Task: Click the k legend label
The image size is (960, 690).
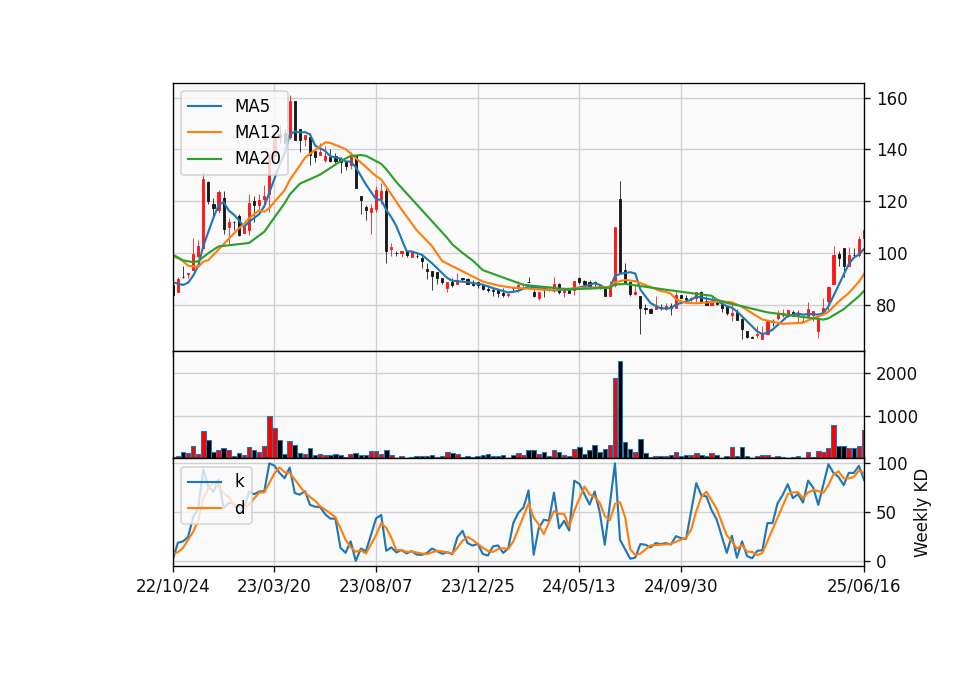Action: tap(239, 481)
